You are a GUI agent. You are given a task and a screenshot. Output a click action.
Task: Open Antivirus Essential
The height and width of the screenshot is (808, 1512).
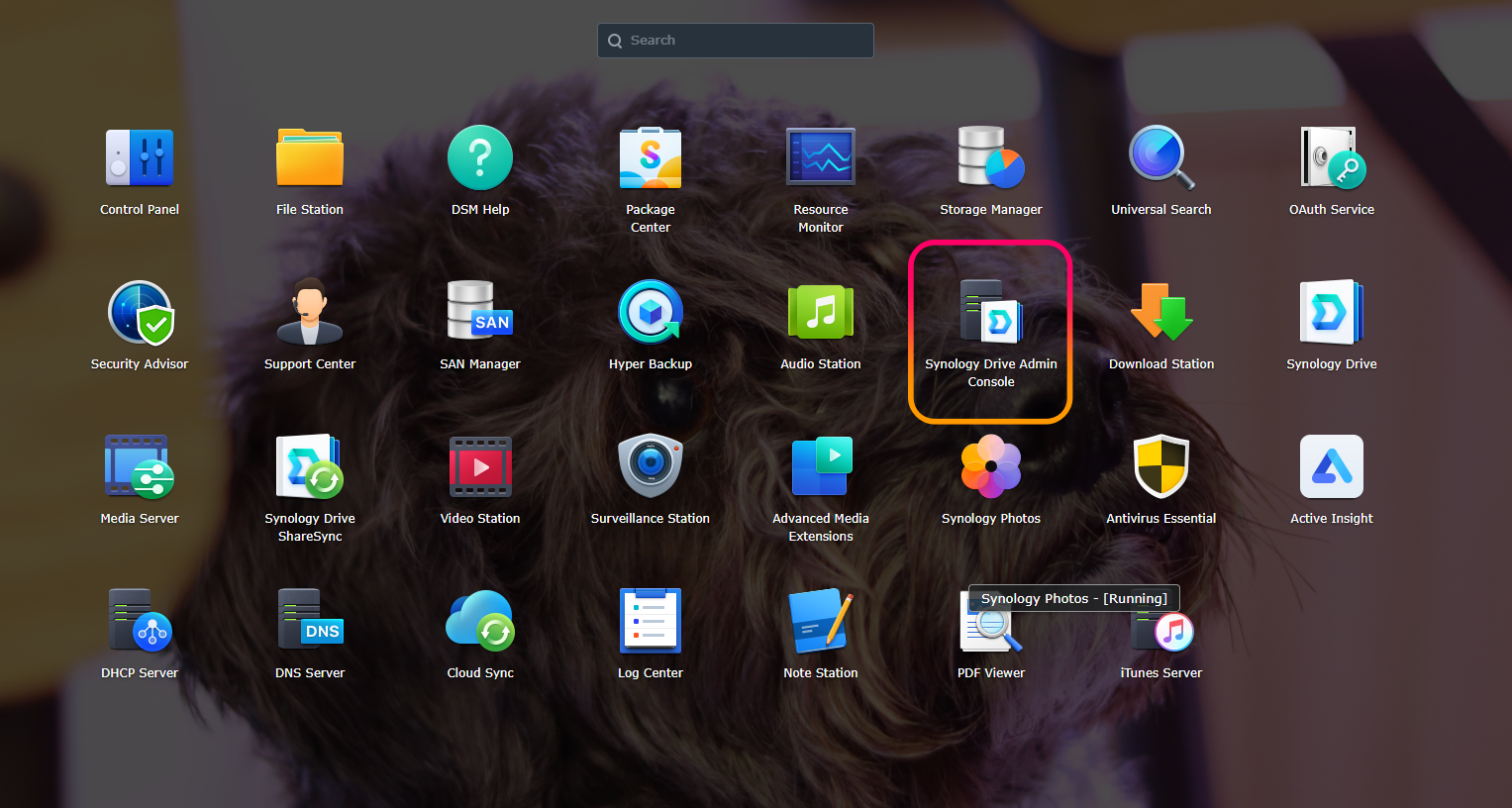(1161, 467)
